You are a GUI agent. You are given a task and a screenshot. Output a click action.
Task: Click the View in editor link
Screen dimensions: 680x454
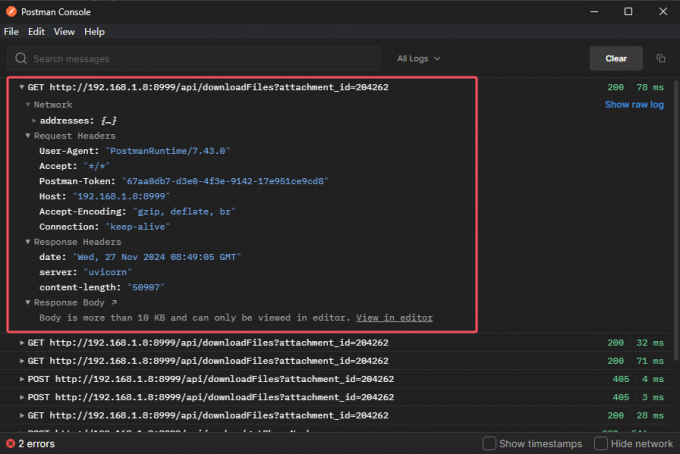394,318
